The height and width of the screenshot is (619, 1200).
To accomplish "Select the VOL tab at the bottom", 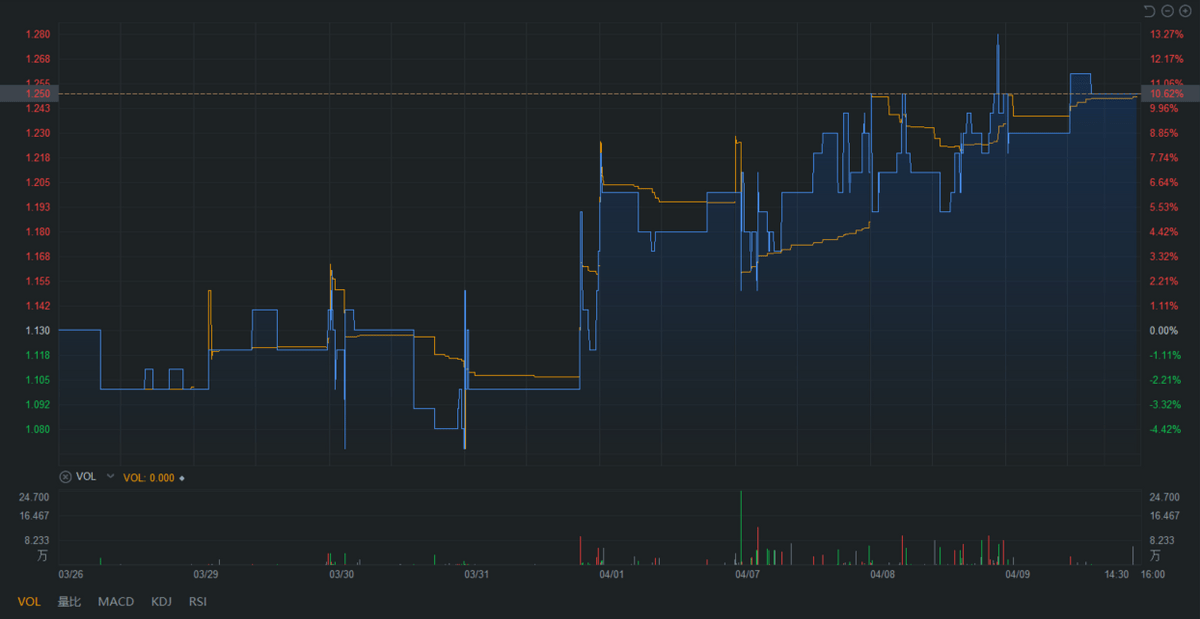I will 29,601.
